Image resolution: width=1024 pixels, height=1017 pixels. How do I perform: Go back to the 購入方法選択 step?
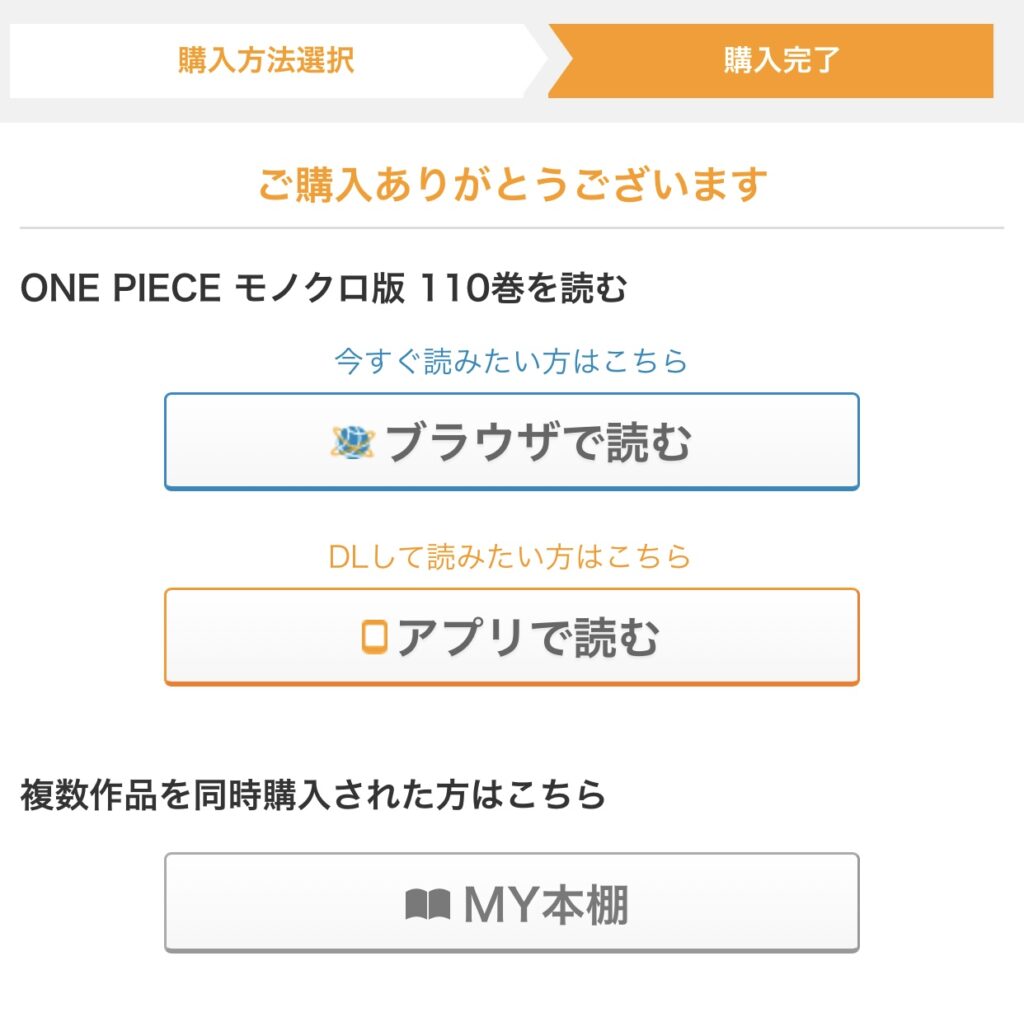266,60
